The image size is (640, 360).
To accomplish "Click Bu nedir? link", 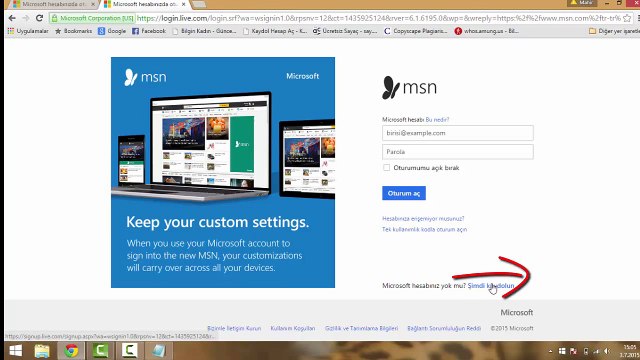I will tap(437, 120).
